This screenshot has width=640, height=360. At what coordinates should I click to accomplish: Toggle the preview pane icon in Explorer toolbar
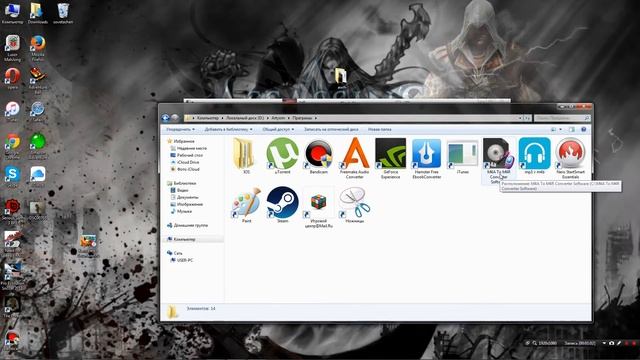tap(571, 129)
